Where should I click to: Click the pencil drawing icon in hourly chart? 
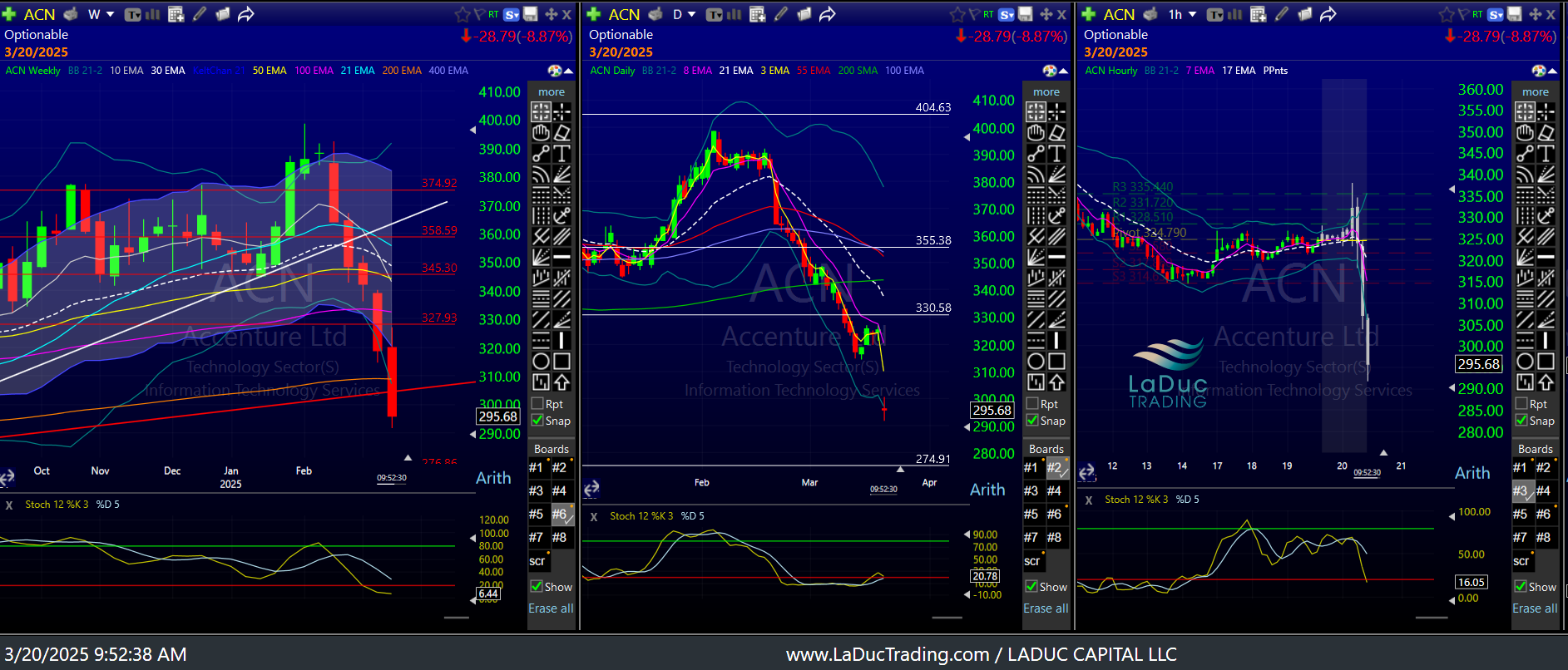click(1282, 14)
